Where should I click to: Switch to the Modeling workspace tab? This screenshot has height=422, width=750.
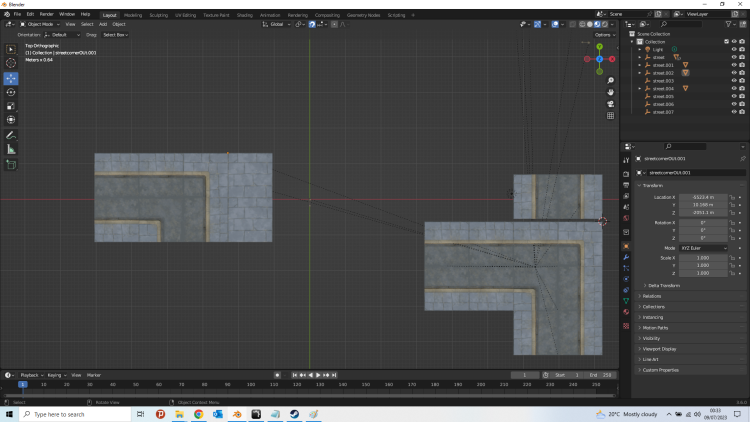[132, 15]
